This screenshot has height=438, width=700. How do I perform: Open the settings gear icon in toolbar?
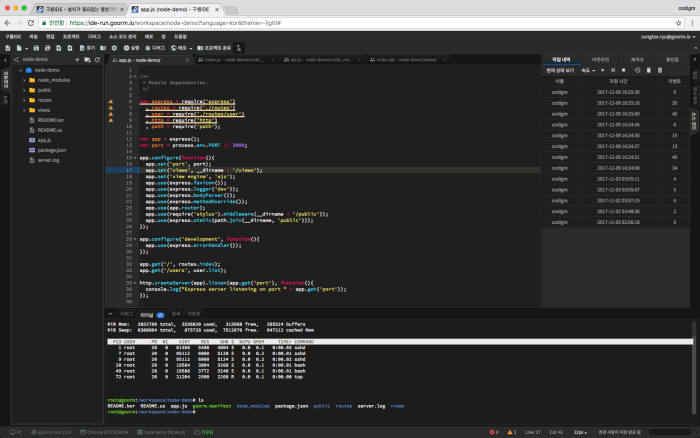pos(114,48)
